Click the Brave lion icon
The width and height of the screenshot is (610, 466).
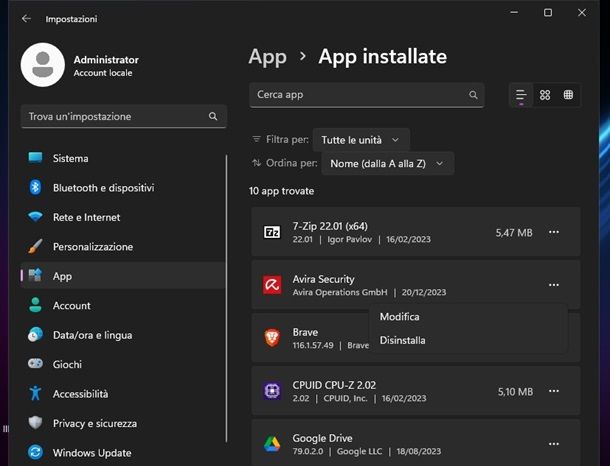pos(272,338)
